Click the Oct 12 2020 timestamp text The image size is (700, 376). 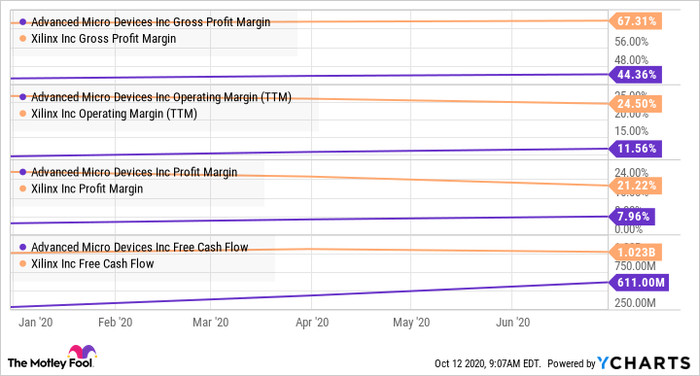(488, 363)
